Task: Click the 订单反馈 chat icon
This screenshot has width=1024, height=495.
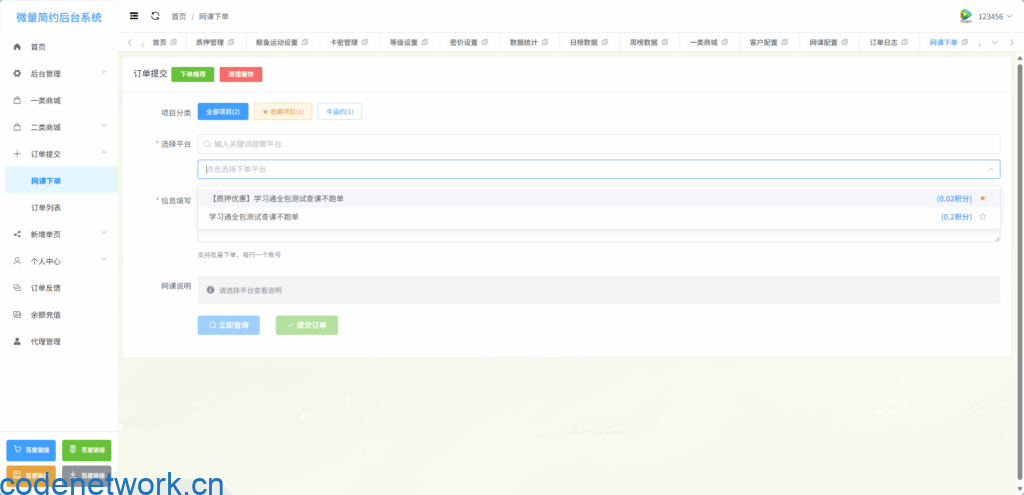Action: pos(17,288)
